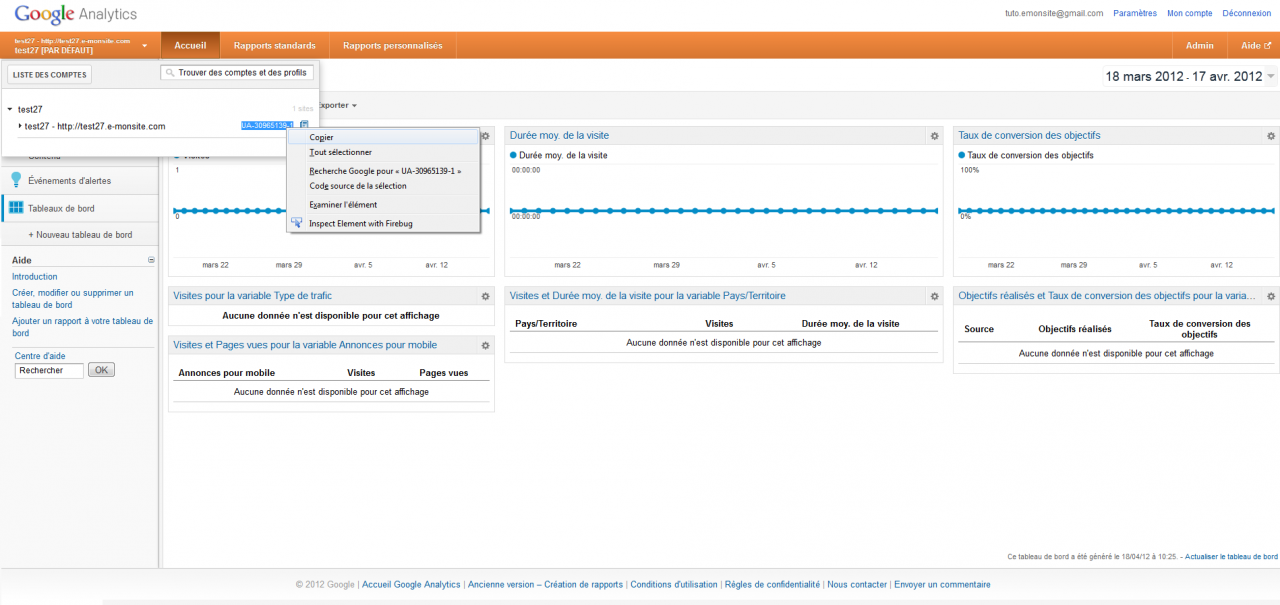Open the date range dropdown arrow
Screen dimensions: 1280x605
tap(1271, 76)
